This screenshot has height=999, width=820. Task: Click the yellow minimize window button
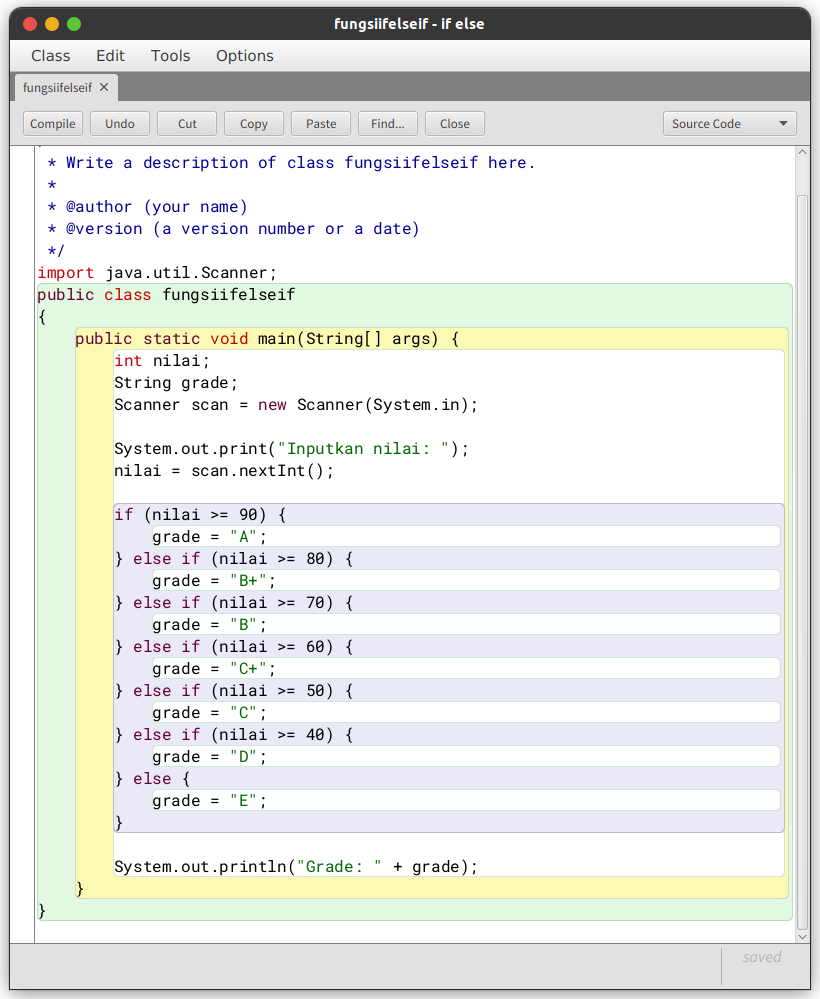[x=52, y=23]
